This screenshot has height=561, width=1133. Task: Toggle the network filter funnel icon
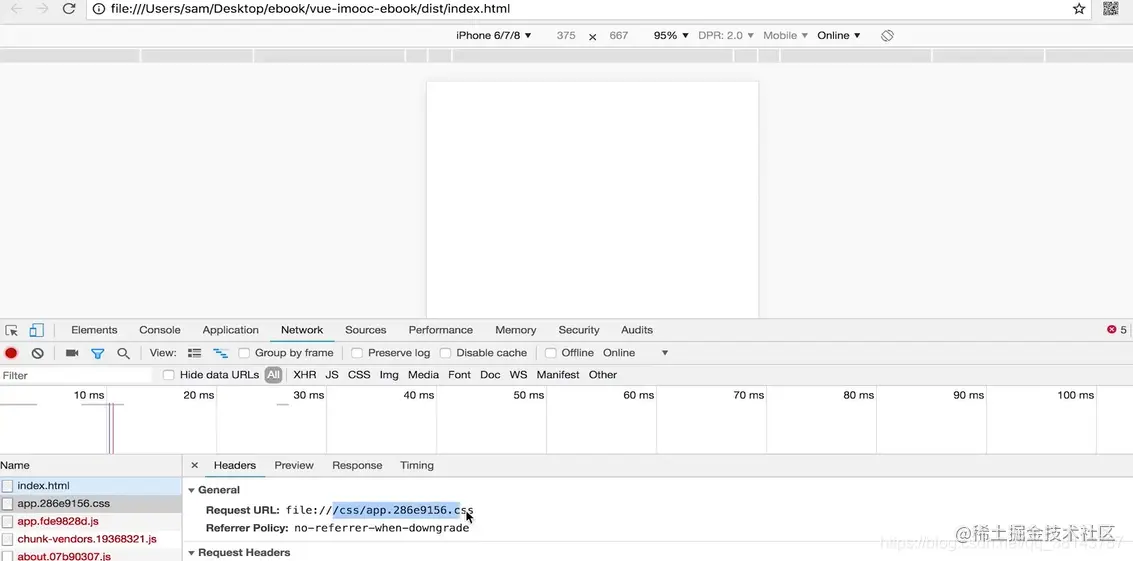point(98,354)
